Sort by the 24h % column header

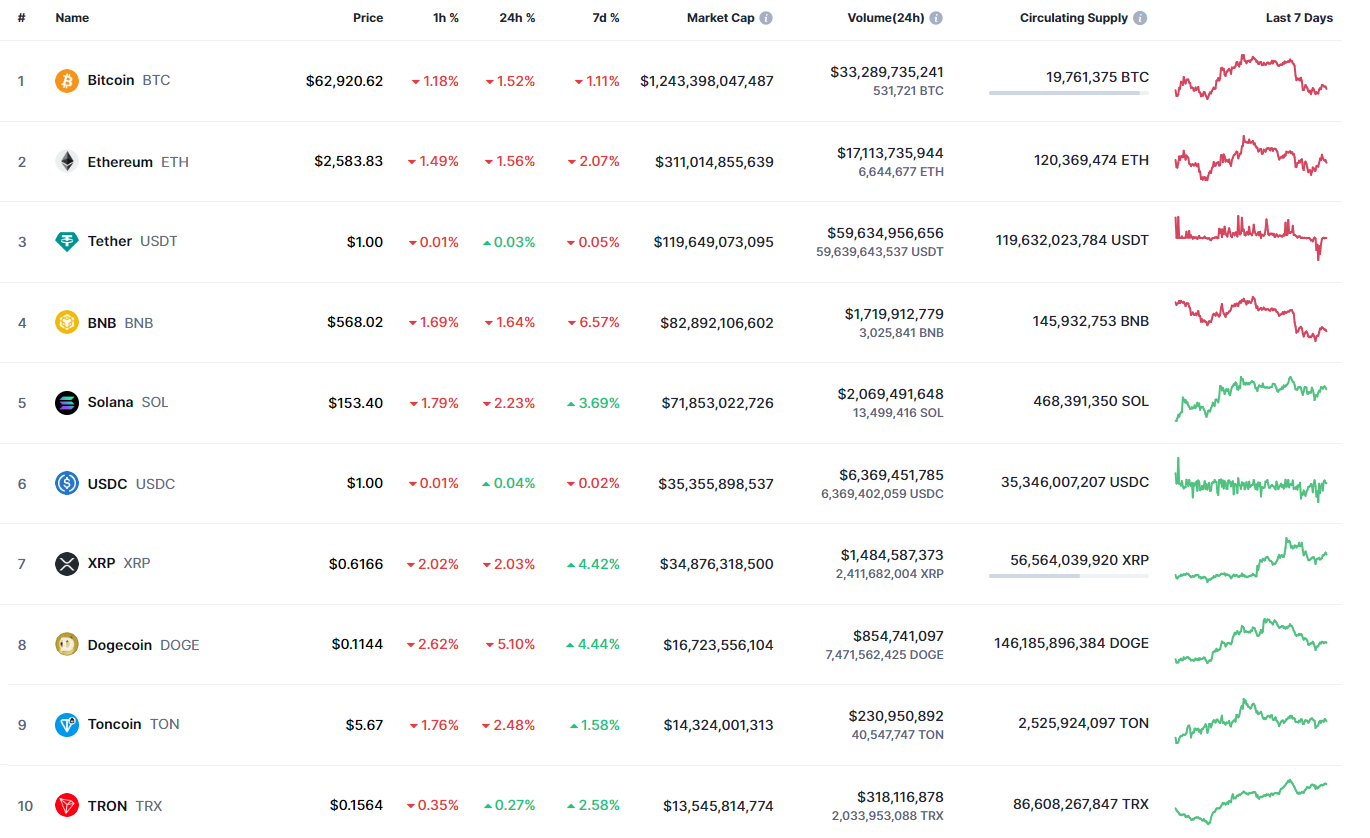517,18
